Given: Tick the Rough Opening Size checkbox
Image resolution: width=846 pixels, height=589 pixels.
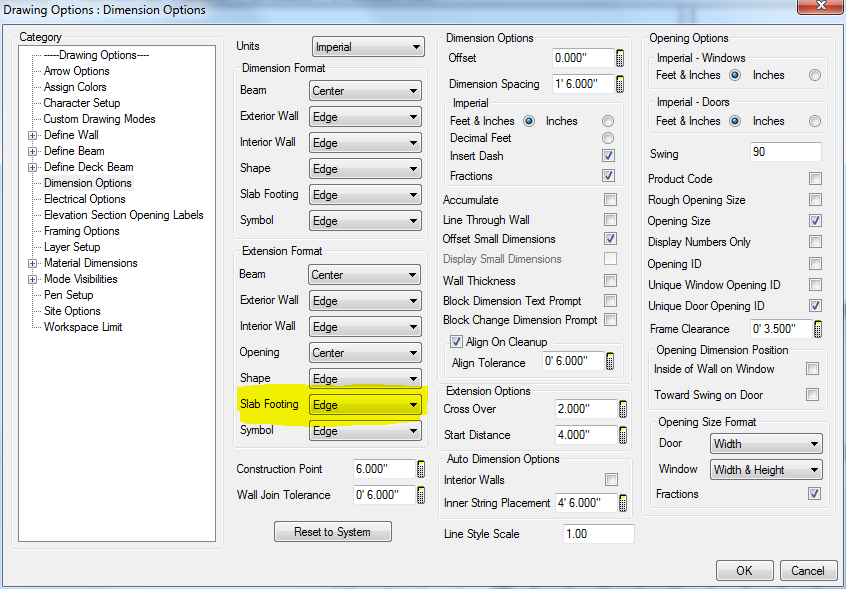Looking at the screenshot, I should point(815,200).
